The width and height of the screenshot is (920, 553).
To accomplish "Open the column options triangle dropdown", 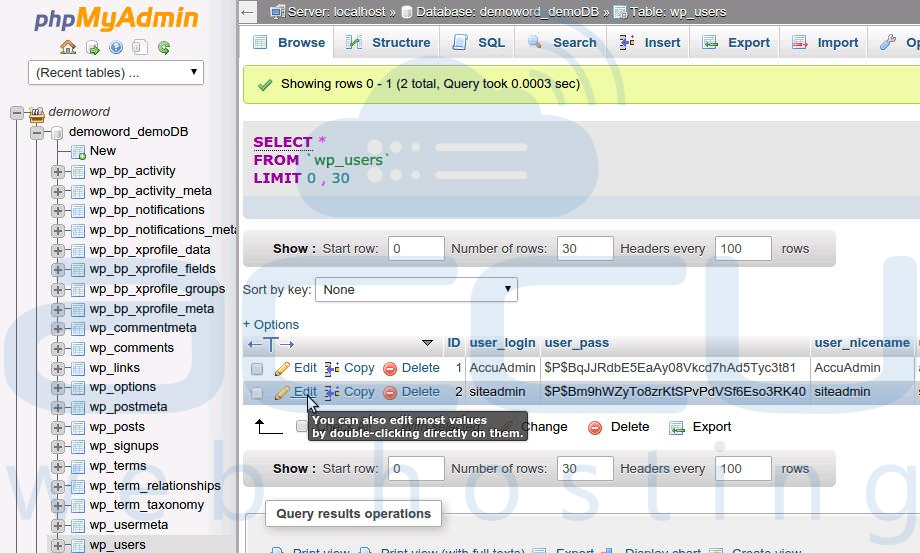I will click(427, 343).
